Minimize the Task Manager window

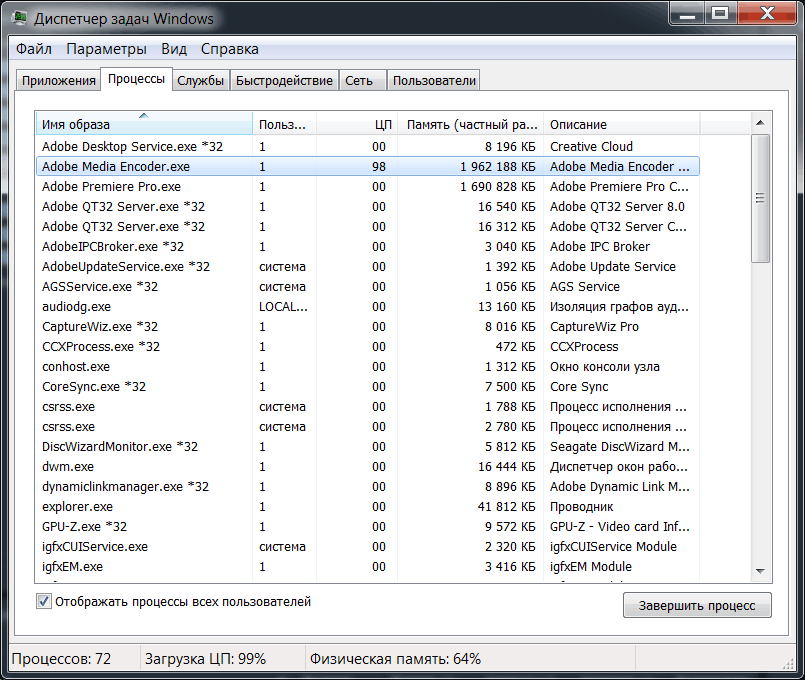[687, 14]
